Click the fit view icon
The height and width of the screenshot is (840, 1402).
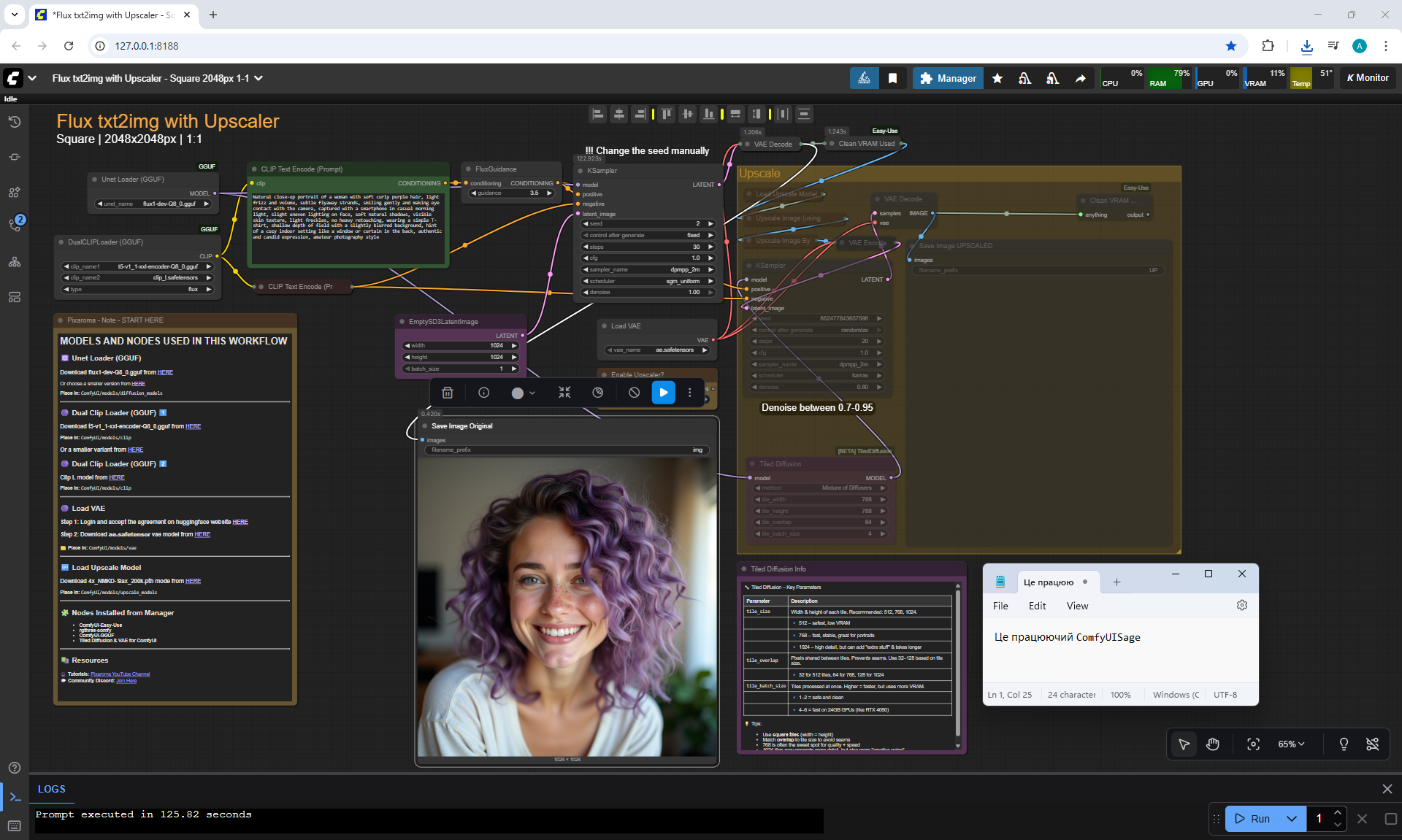[x=1253, y=744]
